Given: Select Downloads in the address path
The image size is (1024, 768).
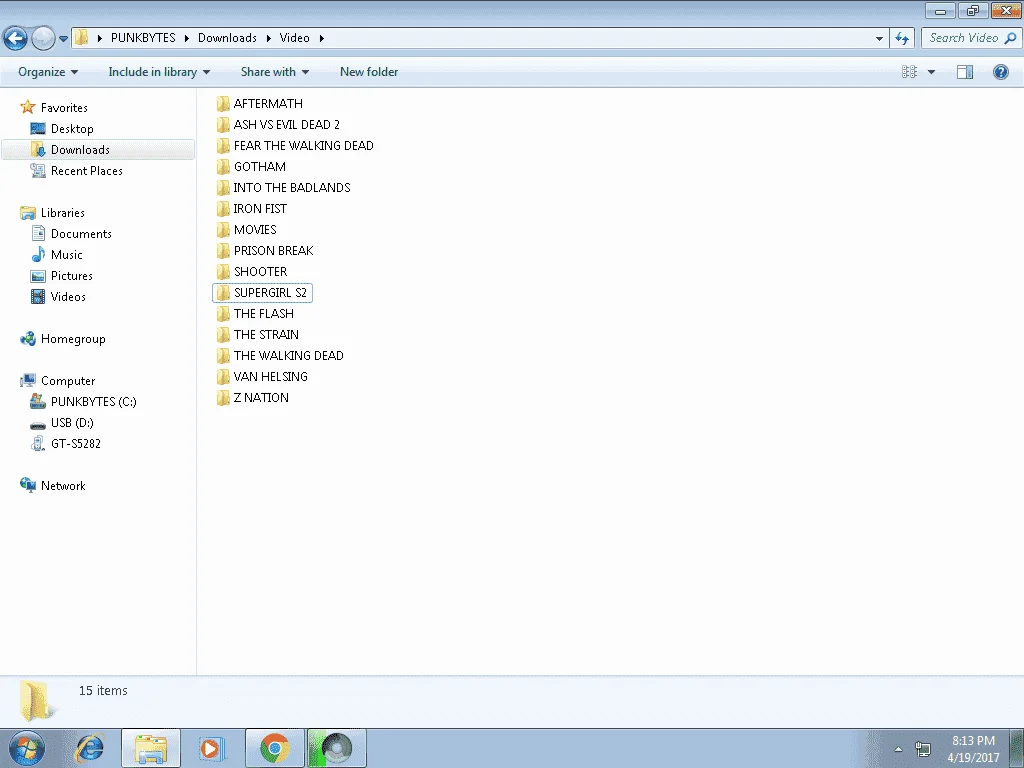Looking at the screenshot, I should pyautogui.click(x=227, y=38).
